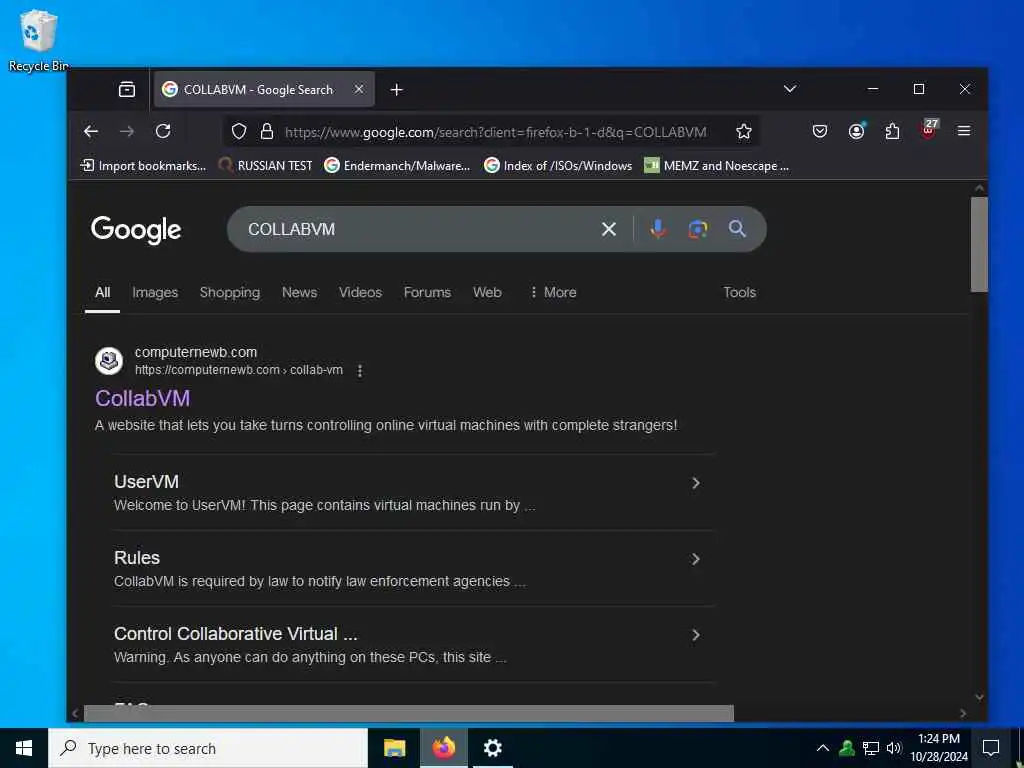Open Control Collaborative Virtual sitelink
Screen dimensions: 1024x768
(235, 634)
